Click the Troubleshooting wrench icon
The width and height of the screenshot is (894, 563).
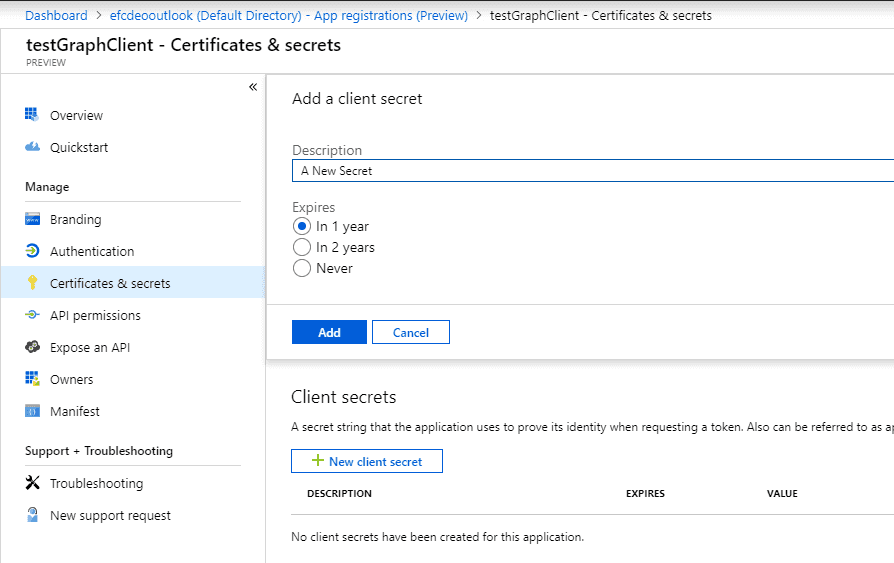pyautogui.click(x=32, y=483)
